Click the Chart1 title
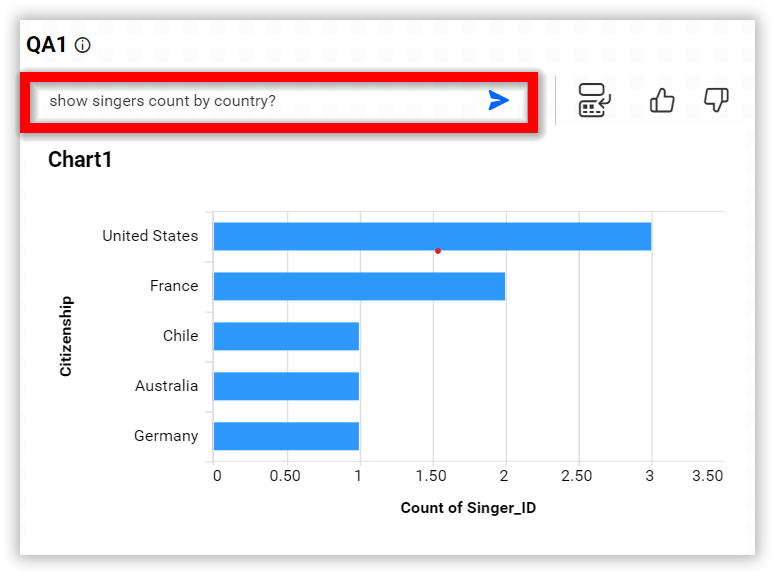The width and height of the screenshot is (775, 575). point(80,160)
